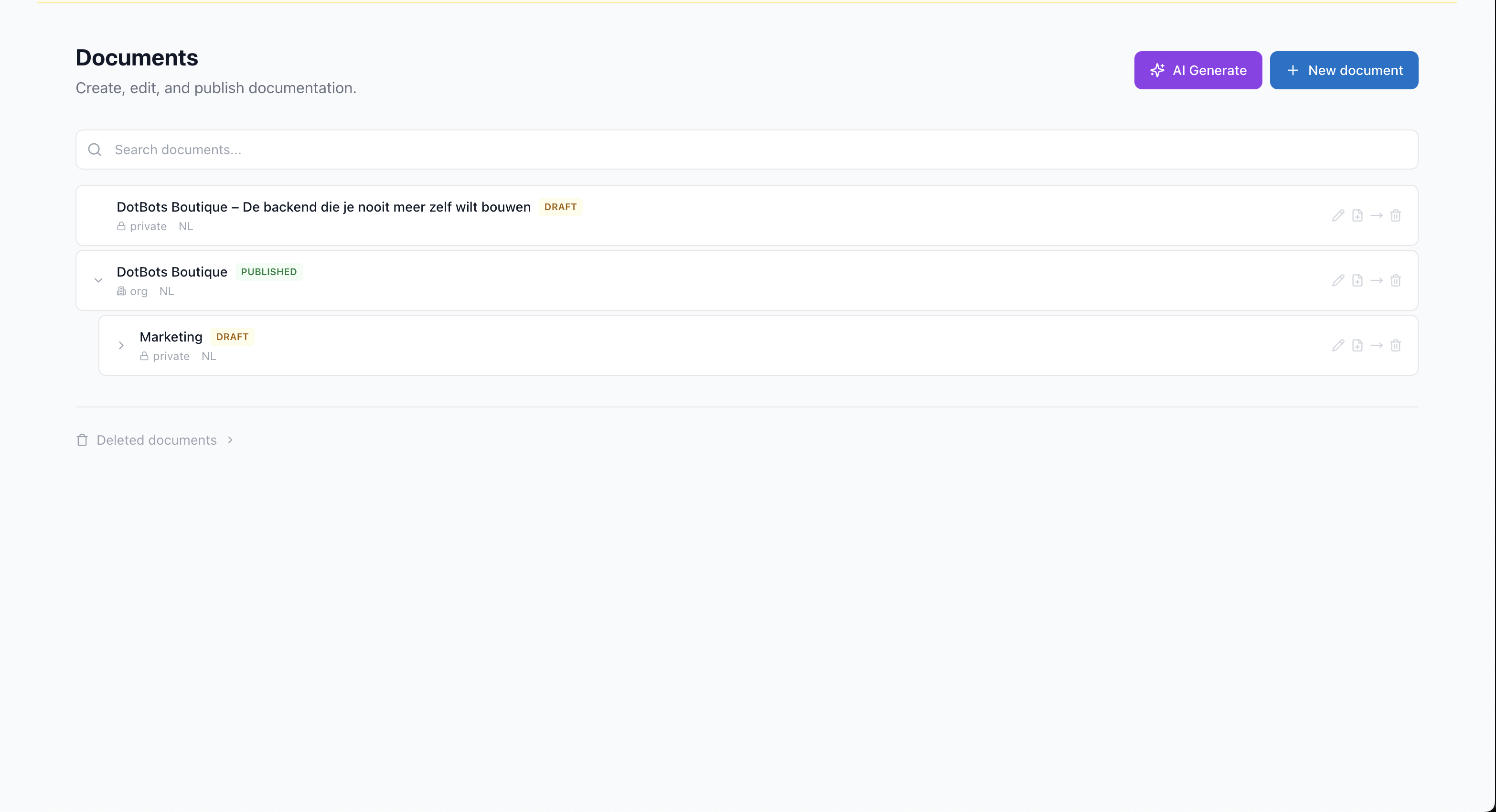Image resolution: width=1496 pixels, height=812 pixels.
Task: Move the published DotBots Boutique document
Action: [1377, 280]
